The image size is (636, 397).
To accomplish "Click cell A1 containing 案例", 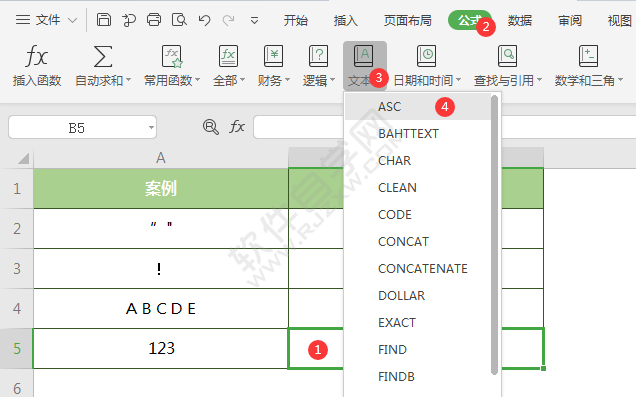I will pyautogui.click(x=161, y=189).
